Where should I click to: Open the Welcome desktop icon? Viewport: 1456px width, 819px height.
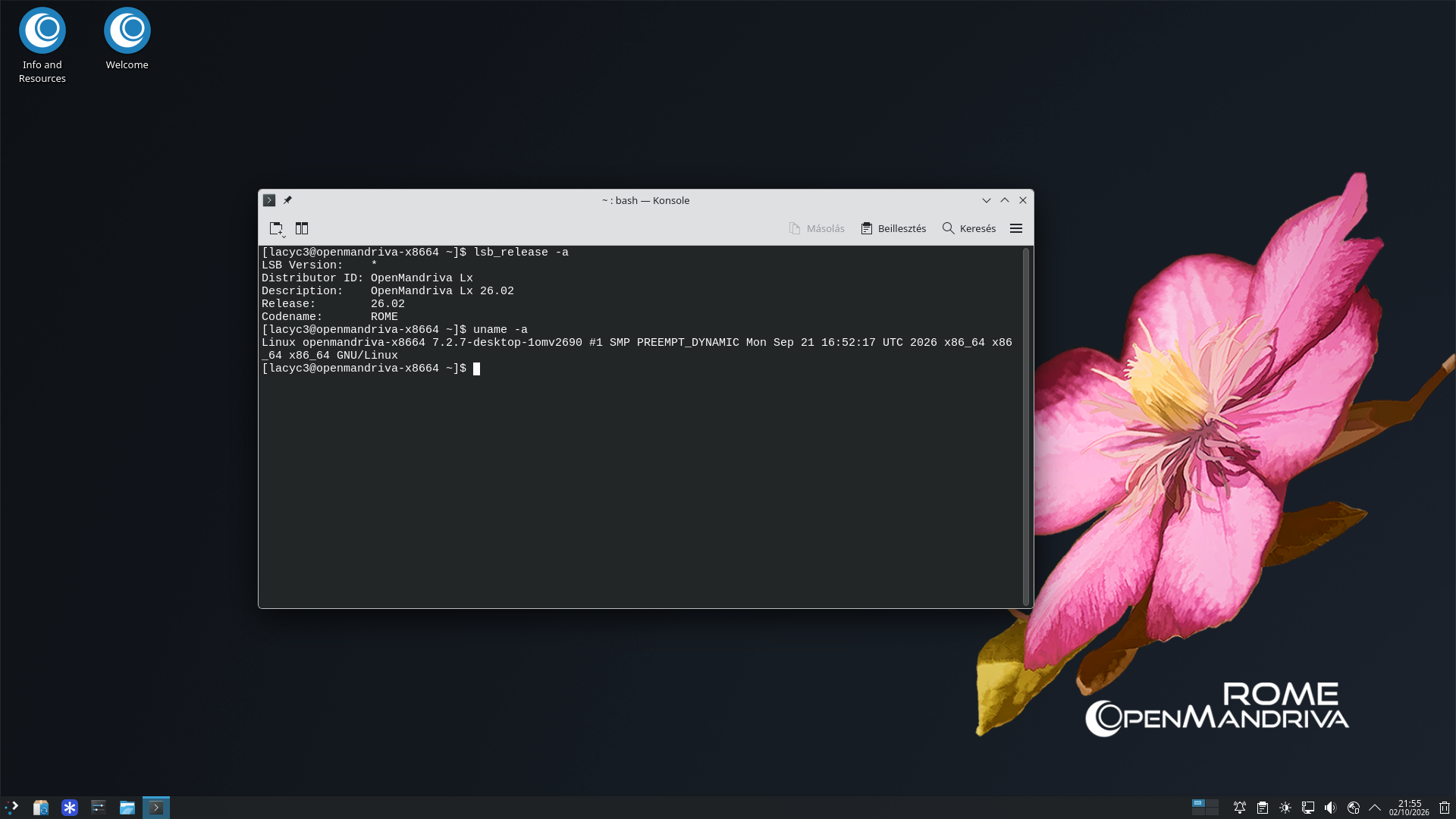(127, 39)
